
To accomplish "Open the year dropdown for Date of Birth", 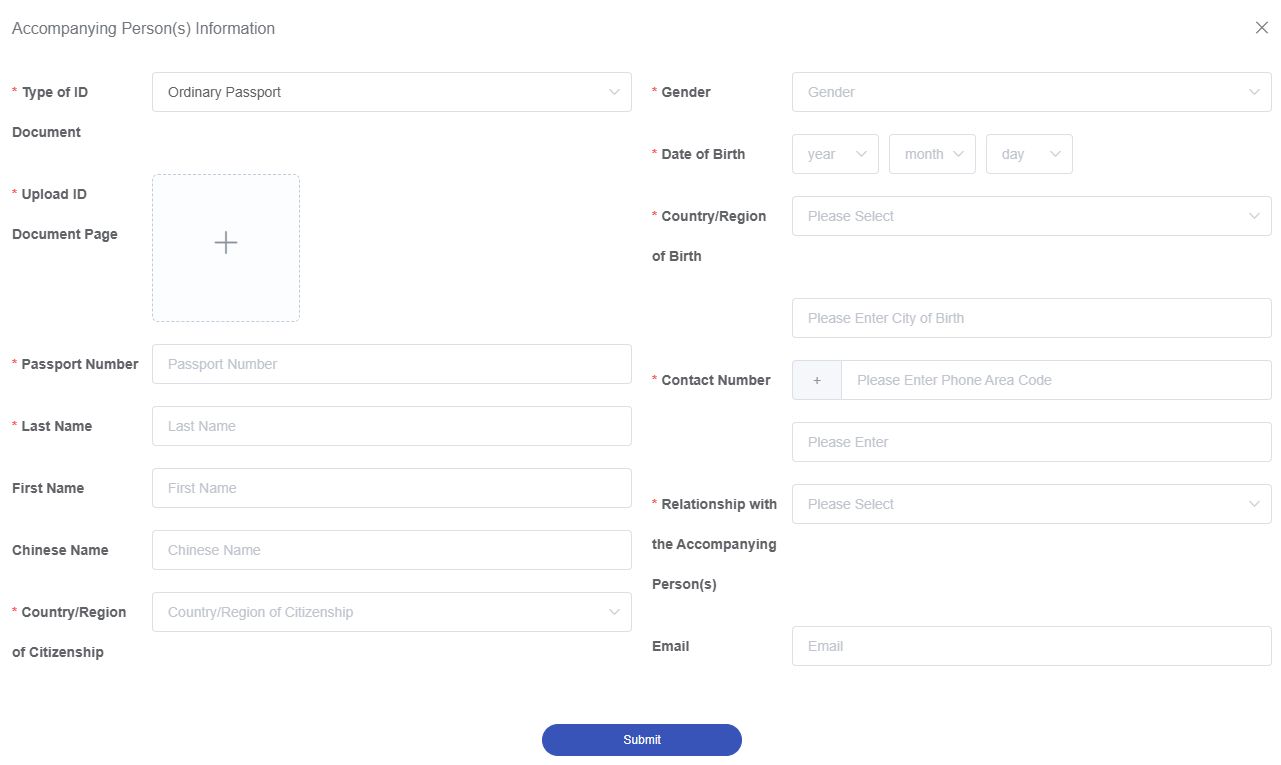I will 835,154.
